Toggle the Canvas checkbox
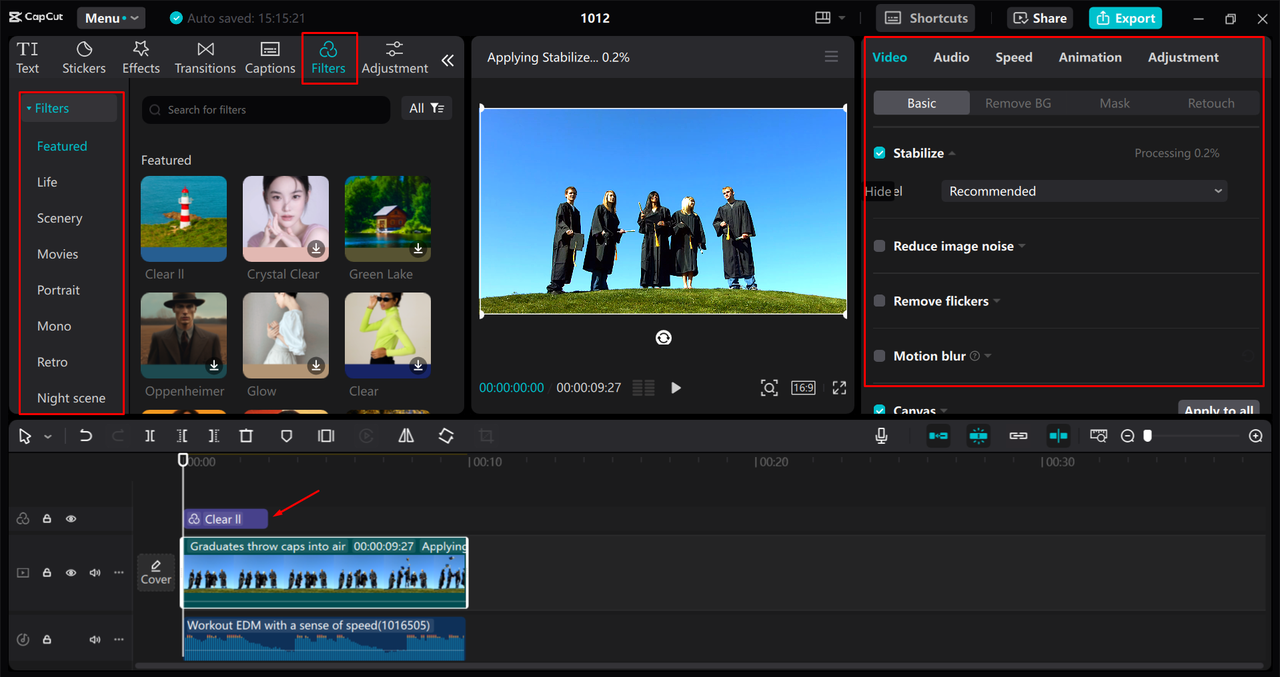The height and width of the screenshot is (677, 1280). pyautogui.click(x=879, y=410)
